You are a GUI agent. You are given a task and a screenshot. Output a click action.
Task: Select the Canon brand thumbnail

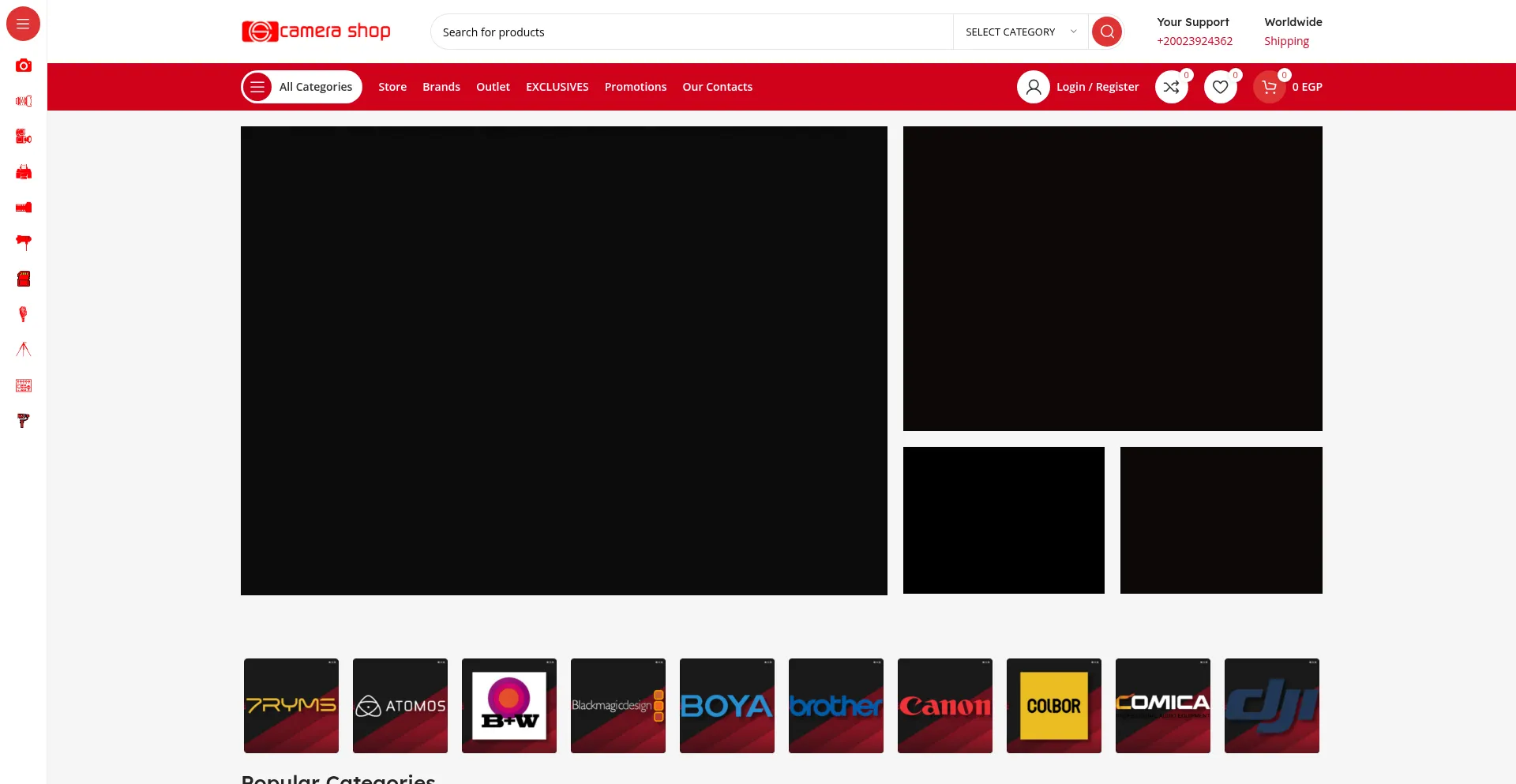[944, 705]
